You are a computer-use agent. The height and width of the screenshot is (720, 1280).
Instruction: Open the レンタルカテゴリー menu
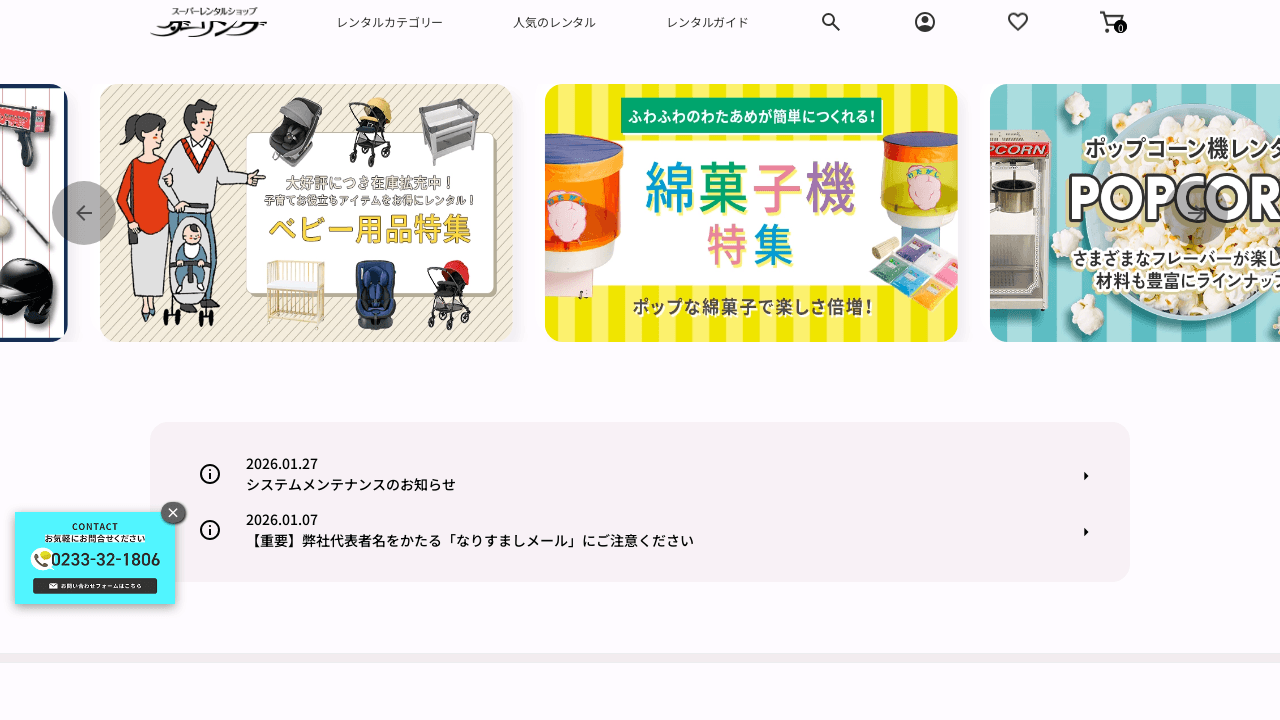pos(390,21)
